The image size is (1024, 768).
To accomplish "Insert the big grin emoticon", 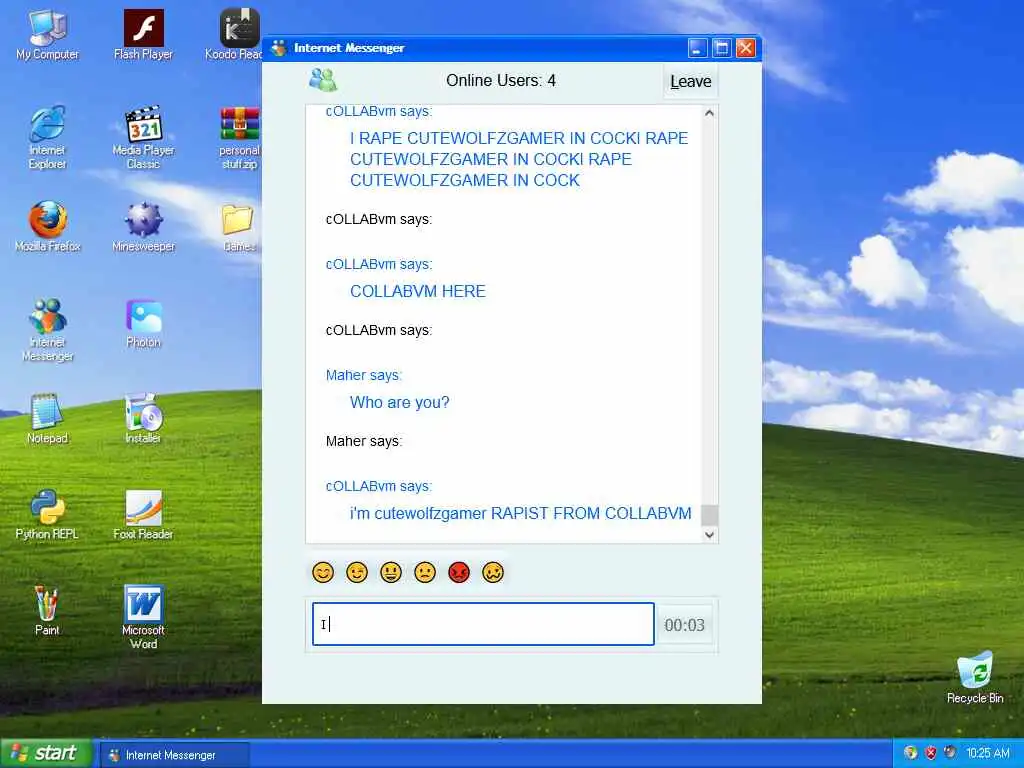I will [x=391, y=573].
